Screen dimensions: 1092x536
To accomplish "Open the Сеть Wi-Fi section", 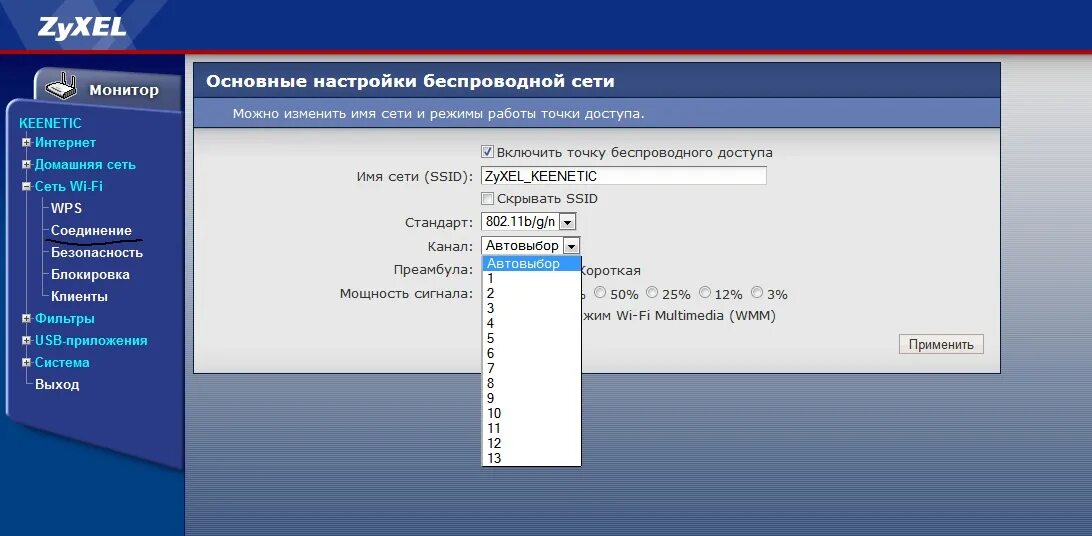I will click(69, 187).
